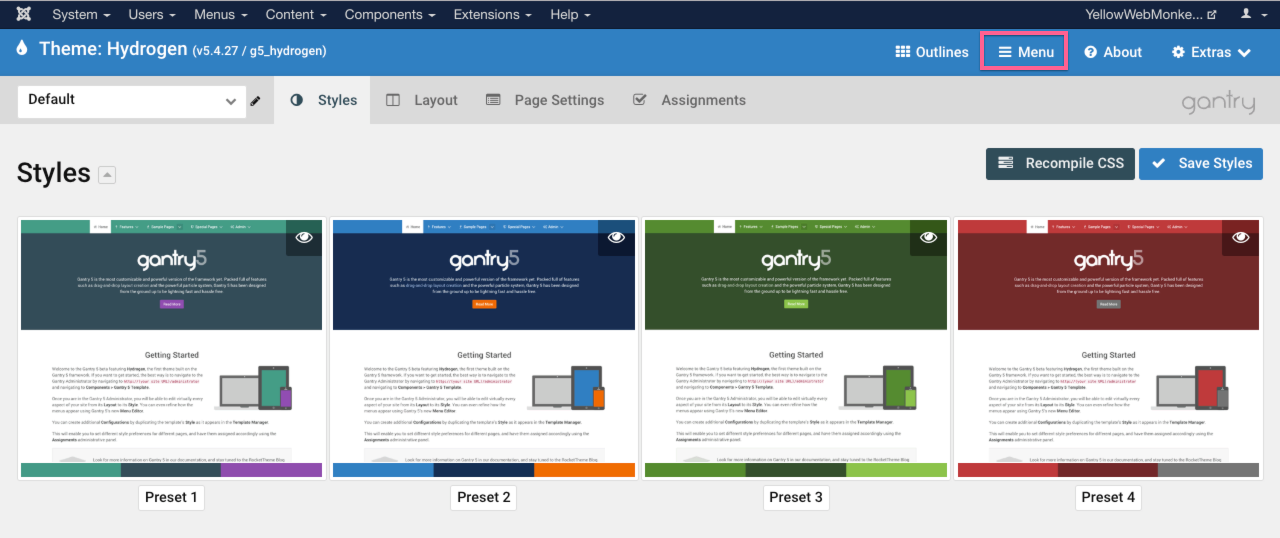This screenshot has width=1280, height=538.
Task: Click the Preset 1 label
Action: pyautogui.click(x=172, y=497)
